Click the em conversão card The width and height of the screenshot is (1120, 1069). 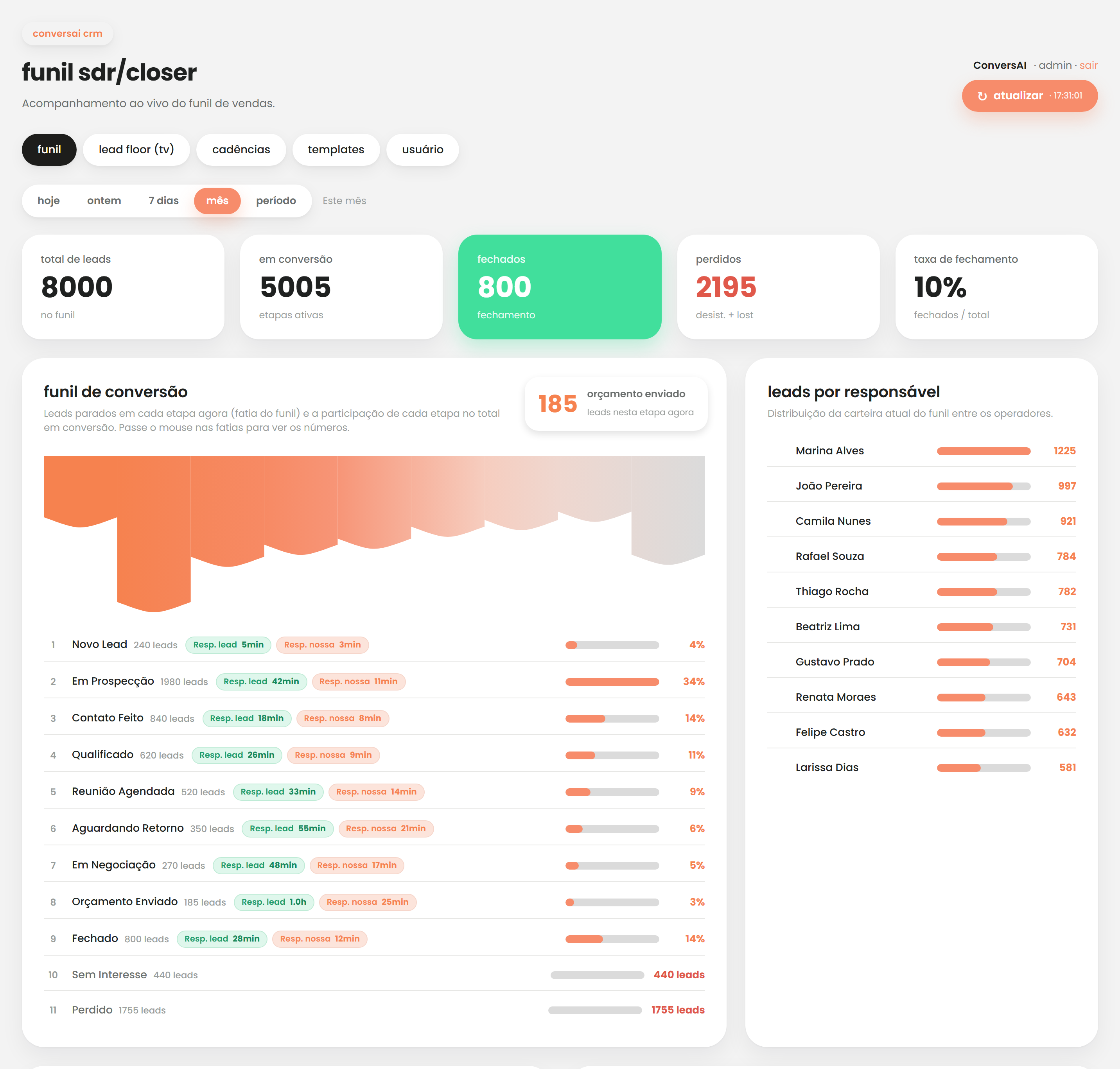pyautogui.click(x=341, y=287)
